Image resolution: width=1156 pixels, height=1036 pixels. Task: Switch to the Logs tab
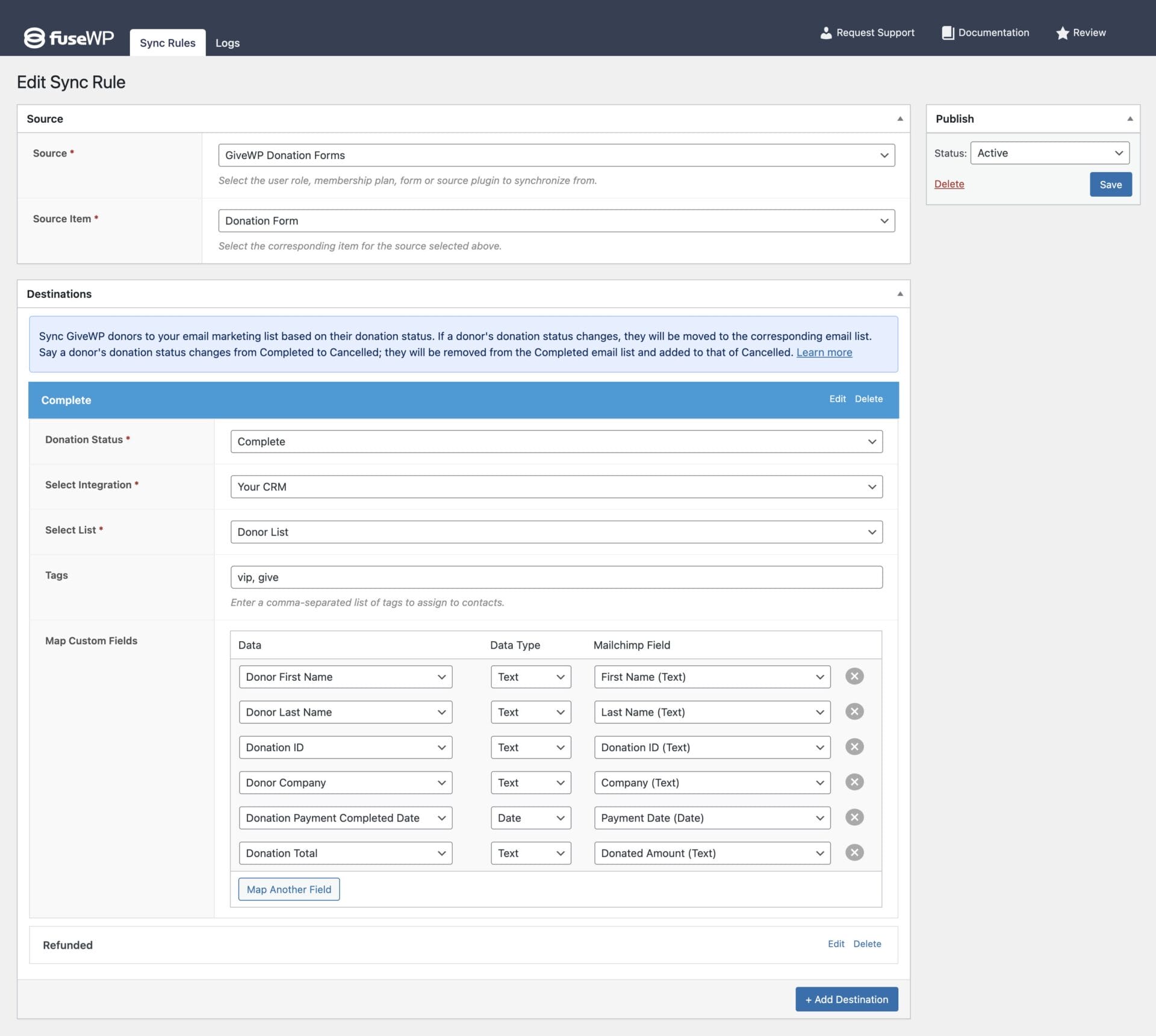tap(227, 43)
